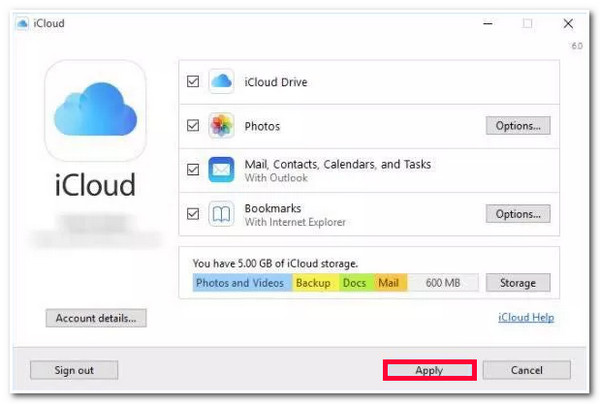Click "With Internet Explorer" subtitle
600x404 pixels.
coord(295,222)
